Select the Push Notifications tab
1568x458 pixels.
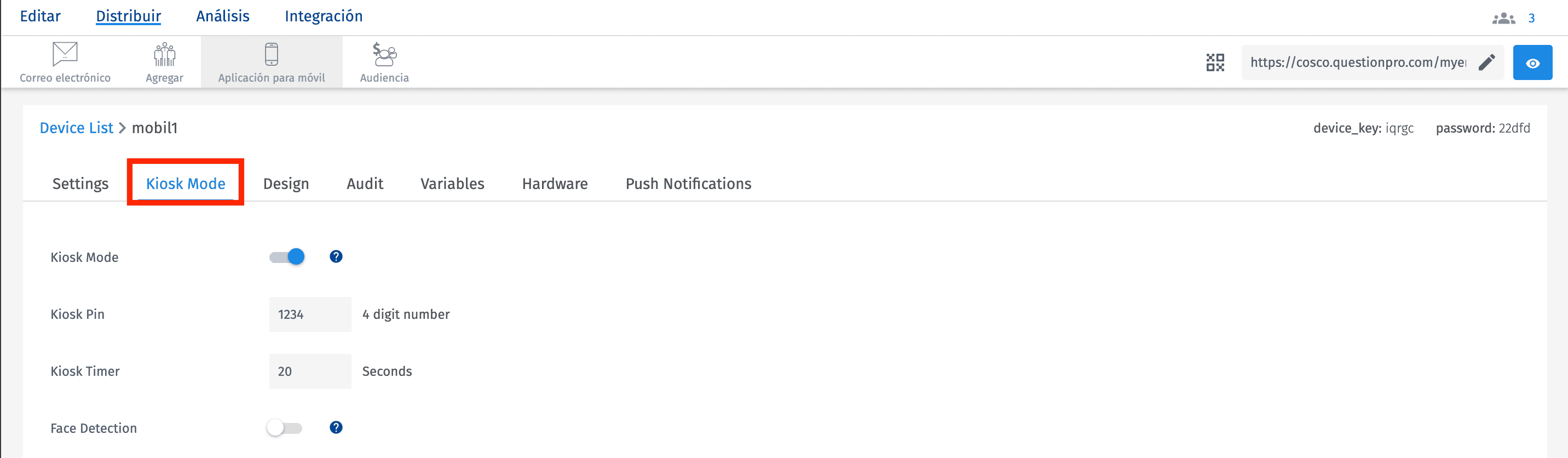coord(688,184)
